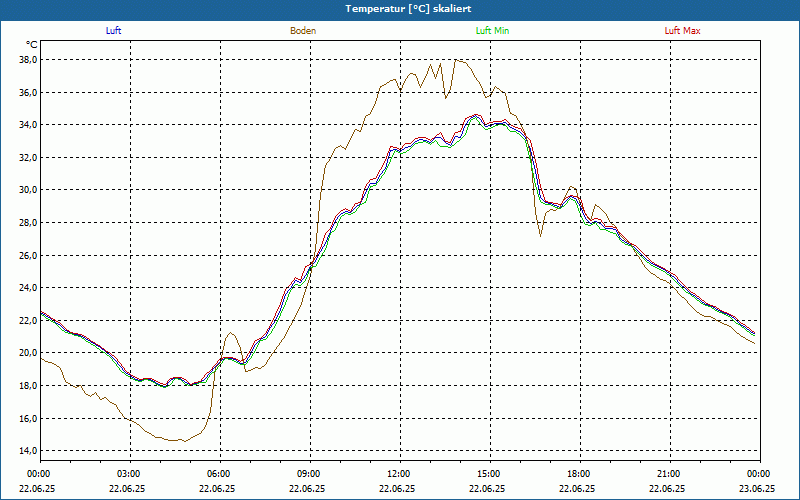Select the 36,0 value on y-axis
Image resolution: width=800 pixels, height=500 pixels.
click(x=28, y=92)
